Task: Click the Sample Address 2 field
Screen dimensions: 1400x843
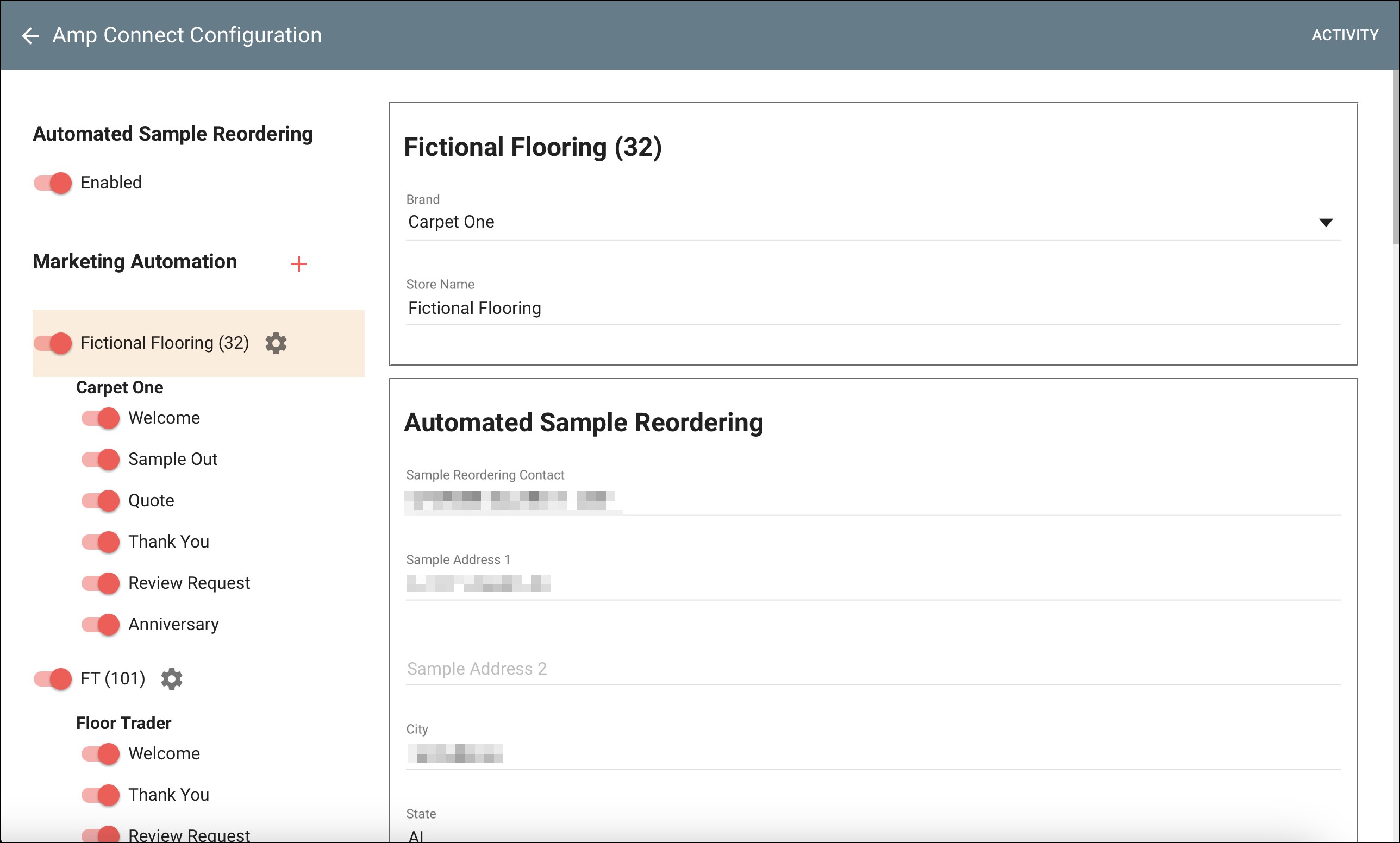Action: pos(625,668)
